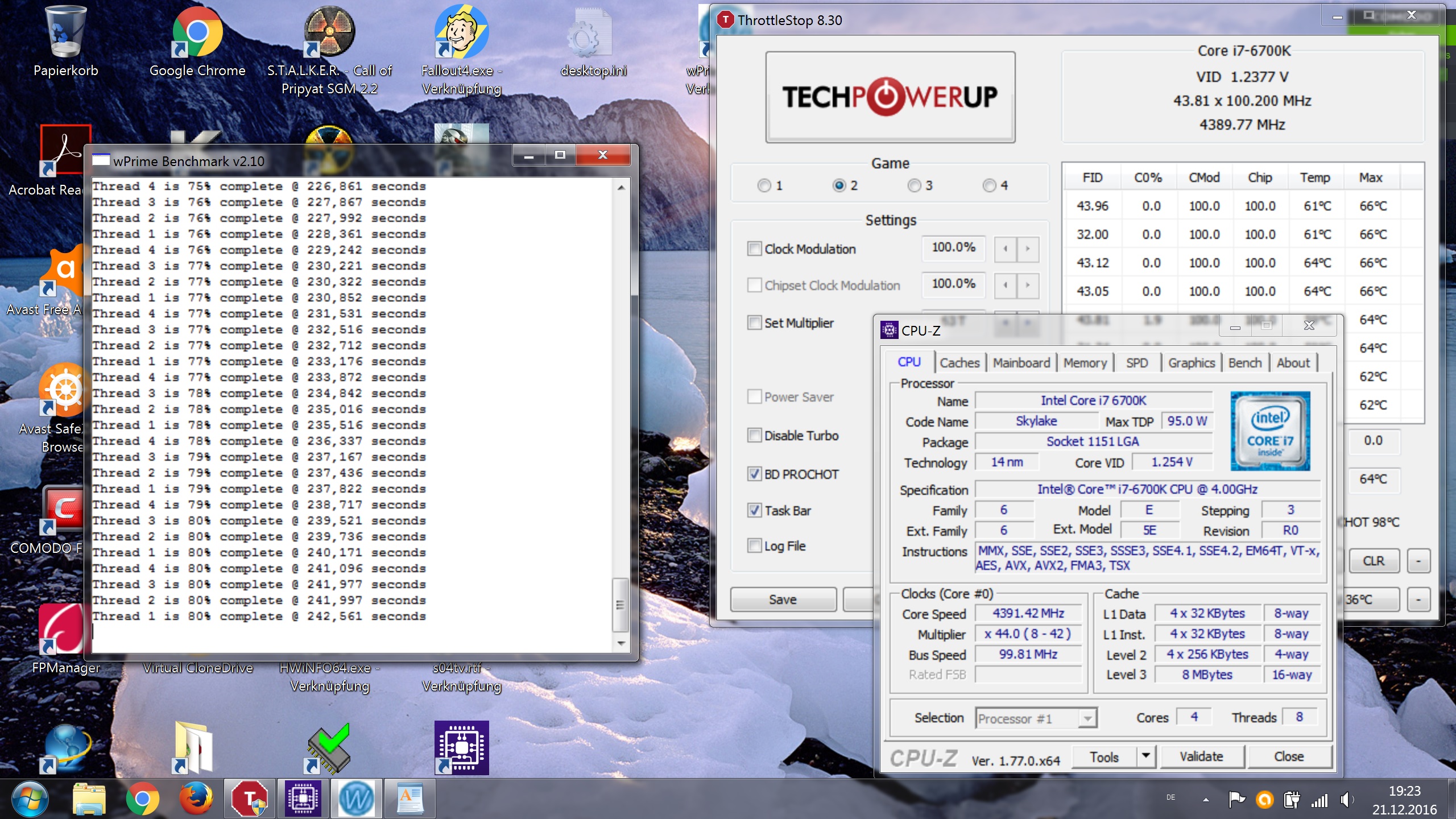Select Game profile 4 radio button
The width and height of the screenshot is (1456, 819).
(990, 185)
